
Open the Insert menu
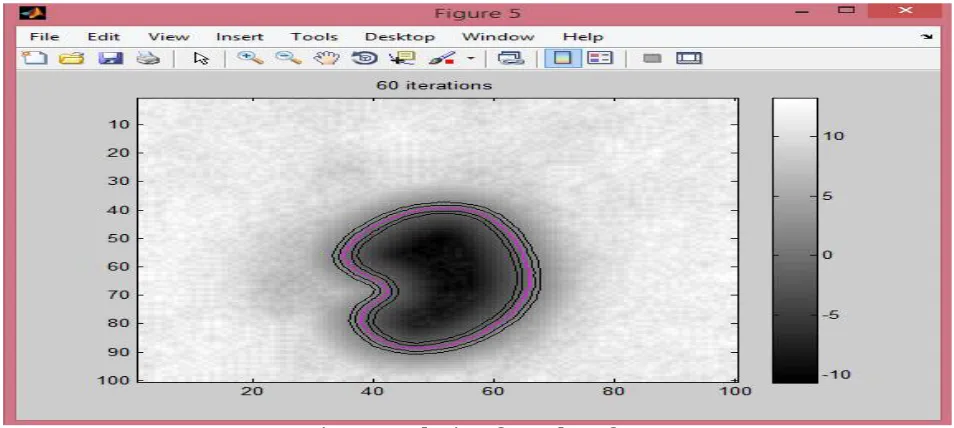pyautogui.click(x=240, y=37)
